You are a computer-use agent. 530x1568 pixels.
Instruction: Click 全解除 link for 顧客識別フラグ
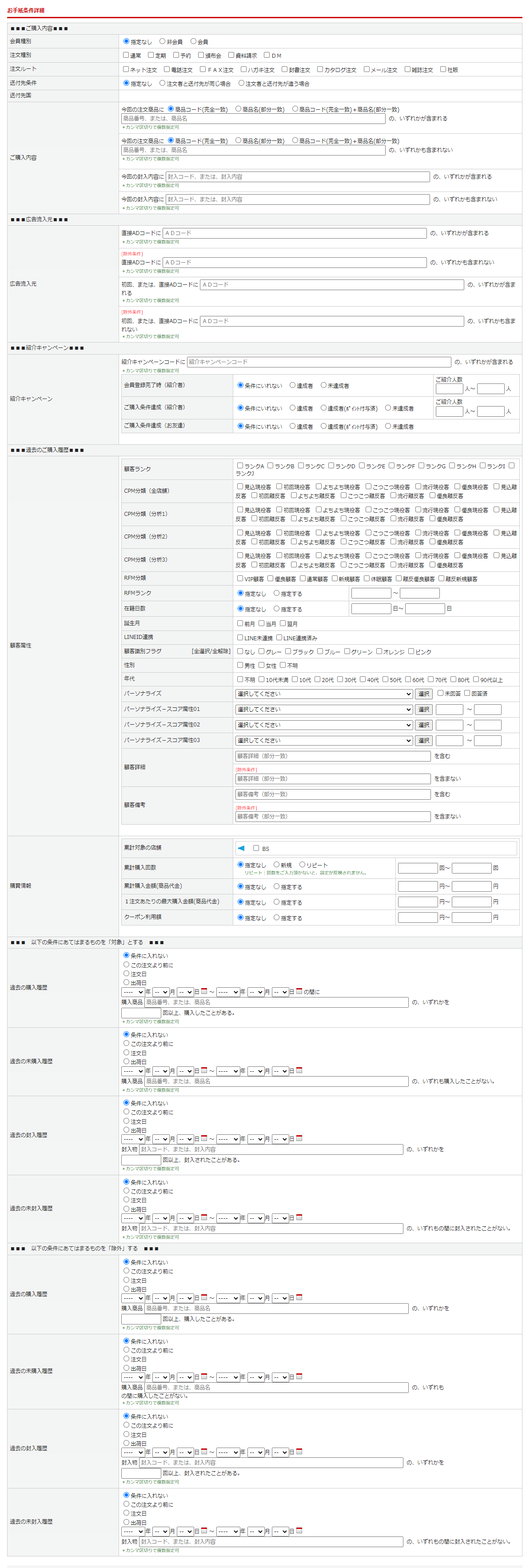pyautogui.click(x=221, y=651)
